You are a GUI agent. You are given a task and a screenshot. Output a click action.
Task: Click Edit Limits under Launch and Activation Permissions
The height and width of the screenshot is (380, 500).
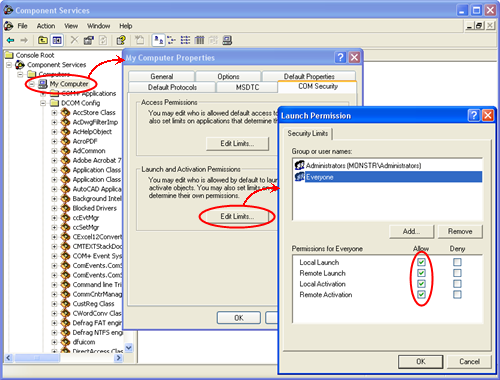point(237,217)
